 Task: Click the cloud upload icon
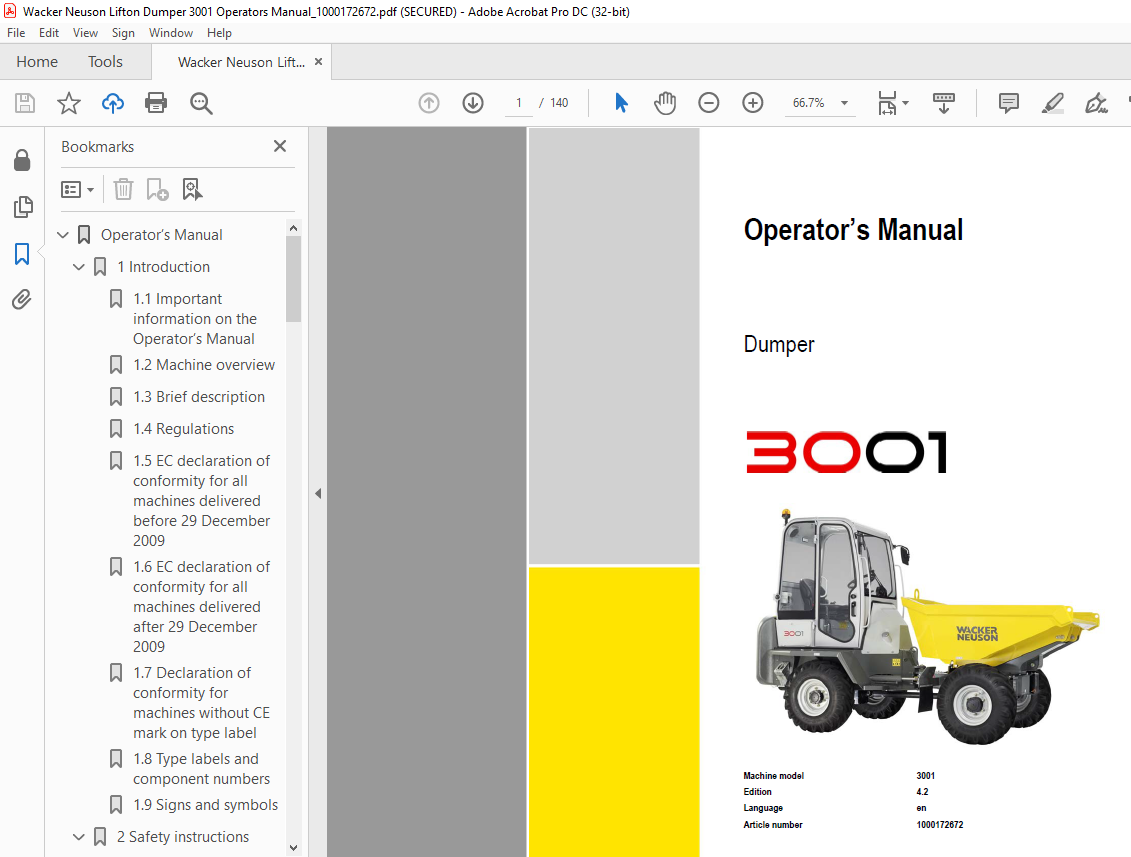pos(113,103)
